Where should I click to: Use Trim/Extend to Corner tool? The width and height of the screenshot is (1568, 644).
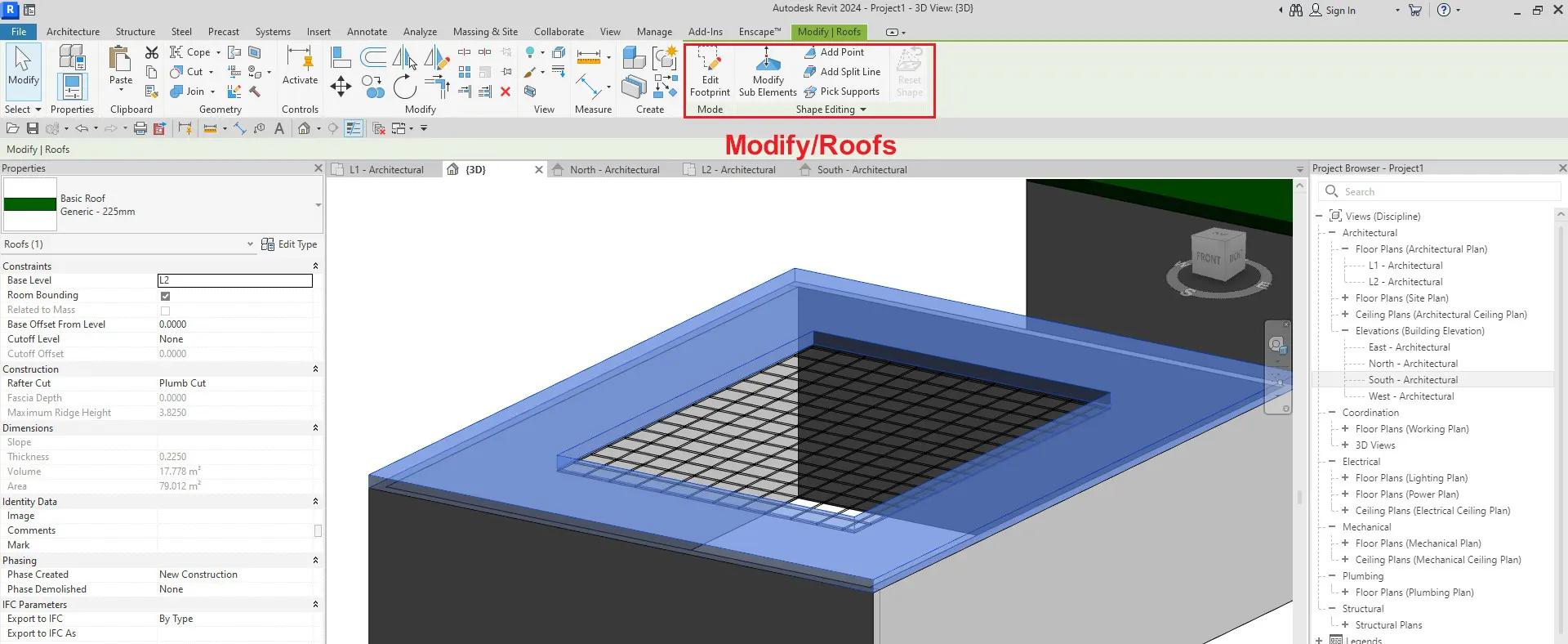pos(437,86)
